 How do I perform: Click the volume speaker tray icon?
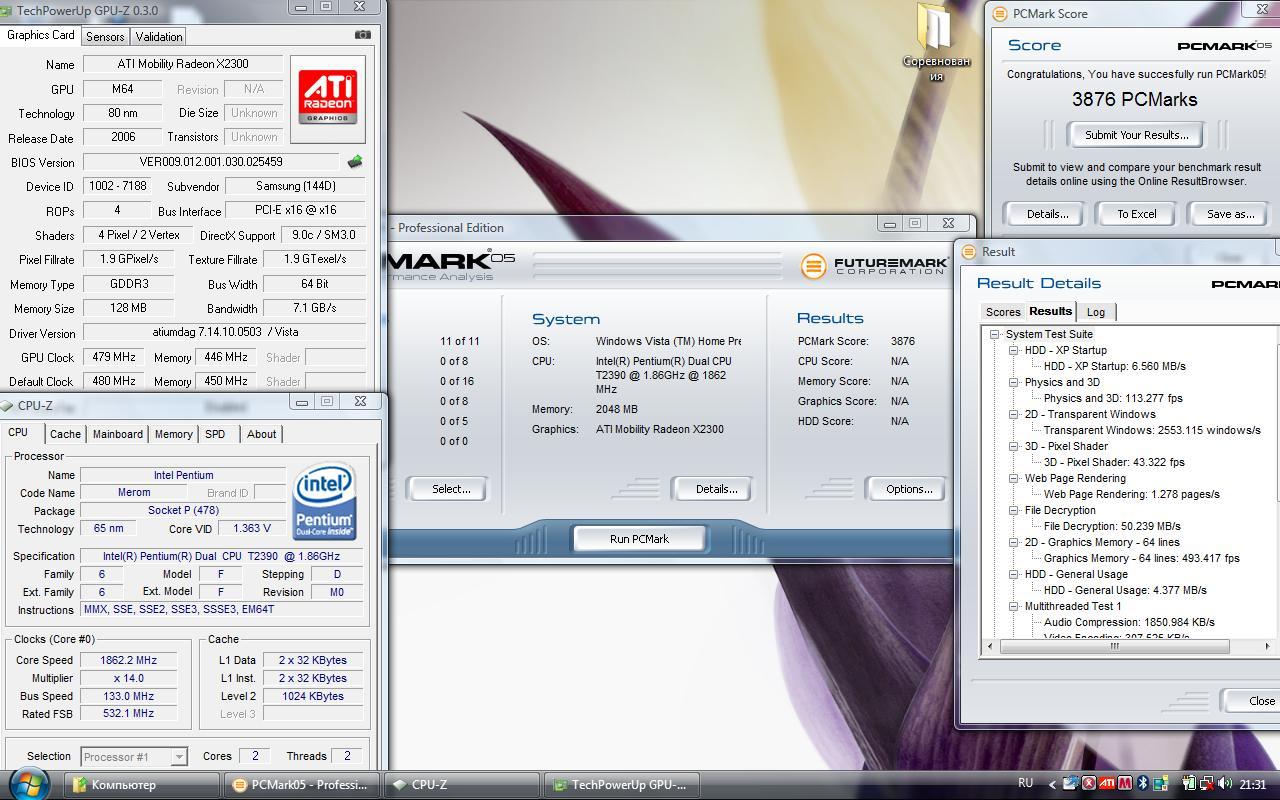pos(1225,784)
